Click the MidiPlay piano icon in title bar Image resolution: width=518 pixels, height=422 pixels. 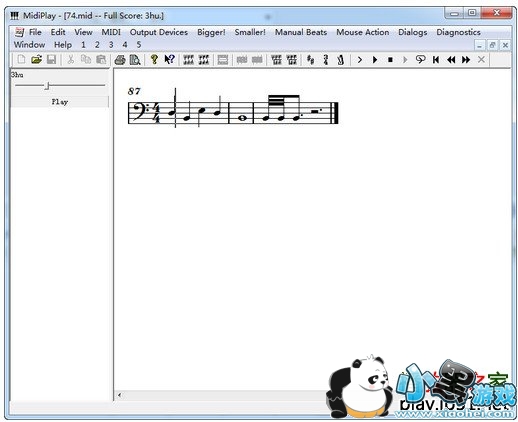pos(14,16)
